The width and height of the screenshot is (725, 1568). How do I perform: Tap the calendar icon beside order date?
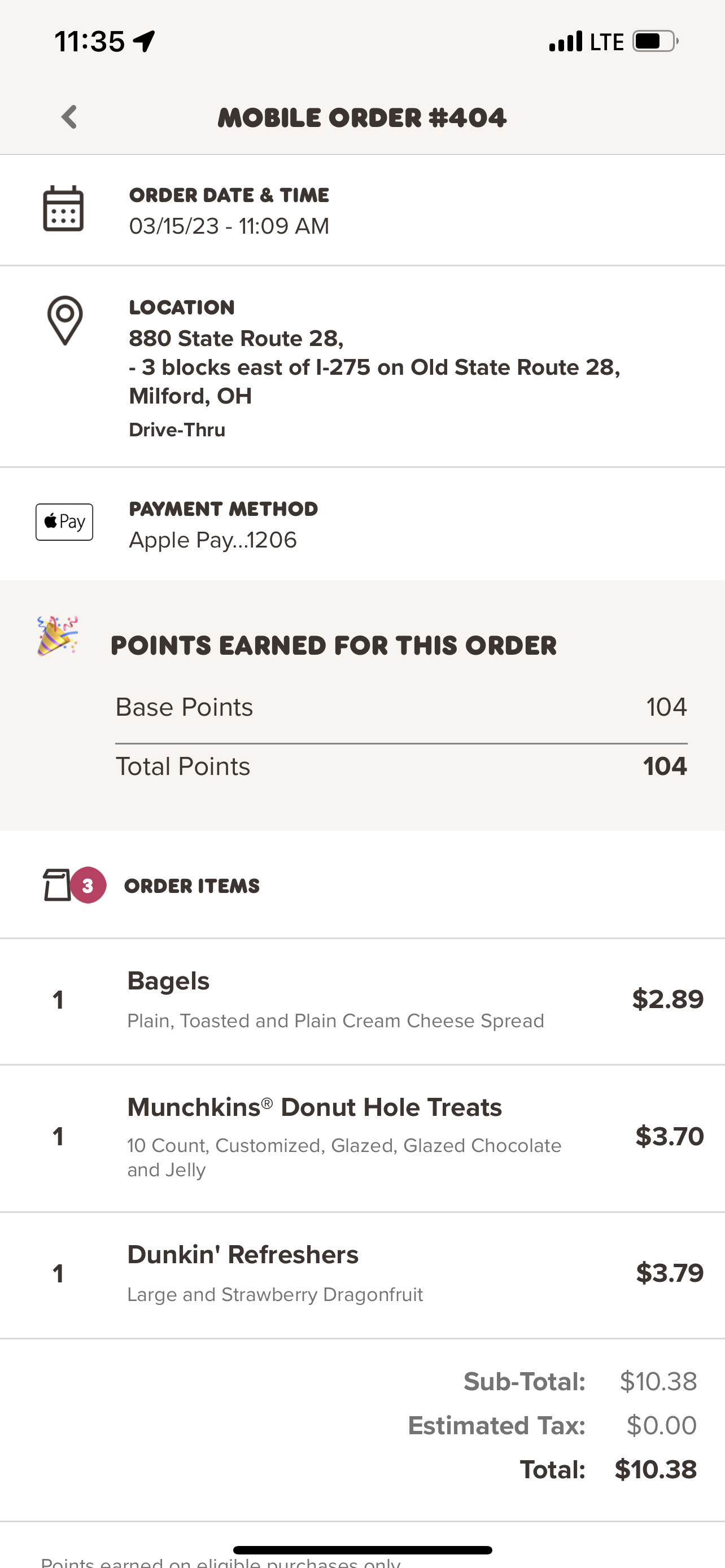pos(63,209)
